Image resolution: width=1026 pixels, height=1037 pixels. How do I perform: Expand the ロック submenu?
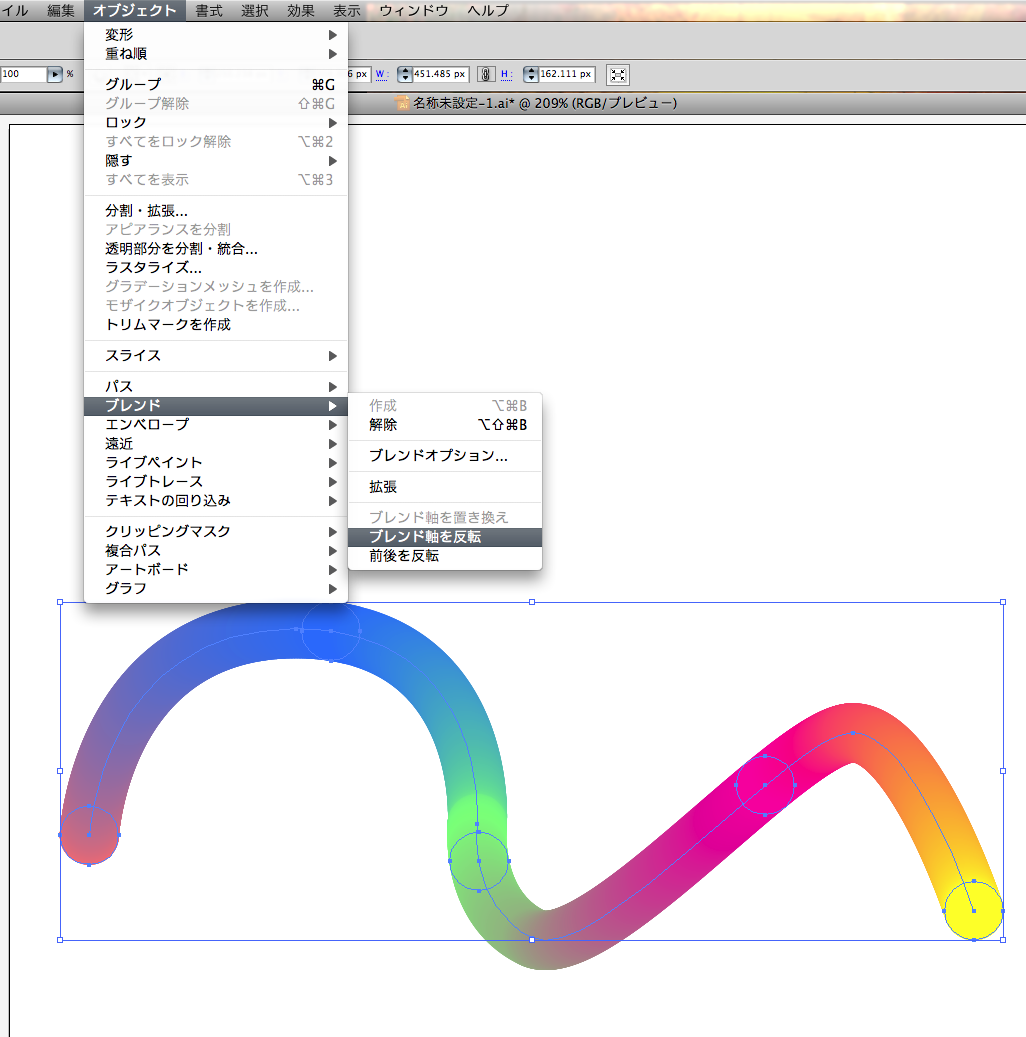(216, 122)
